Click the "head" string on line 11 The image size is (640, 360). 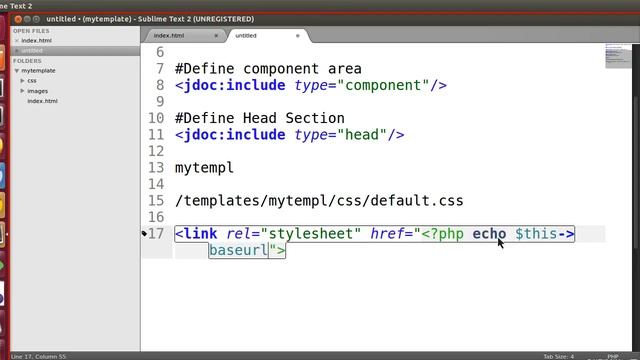click(x=362, y=135)
